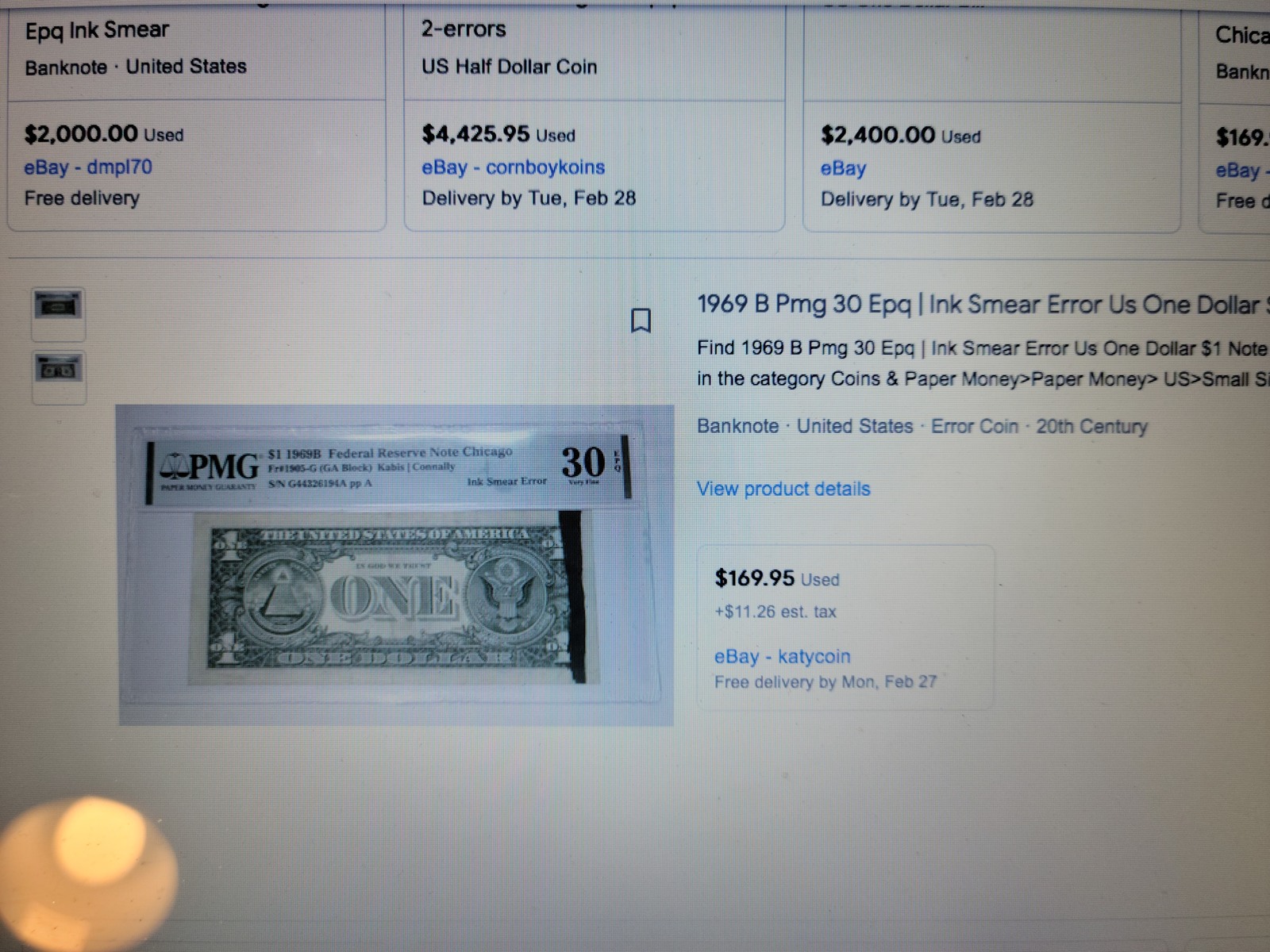Click the Error Coin category tag
Image resolution: width=1270 pixels, height=952 pixels.
click(975, 426)
